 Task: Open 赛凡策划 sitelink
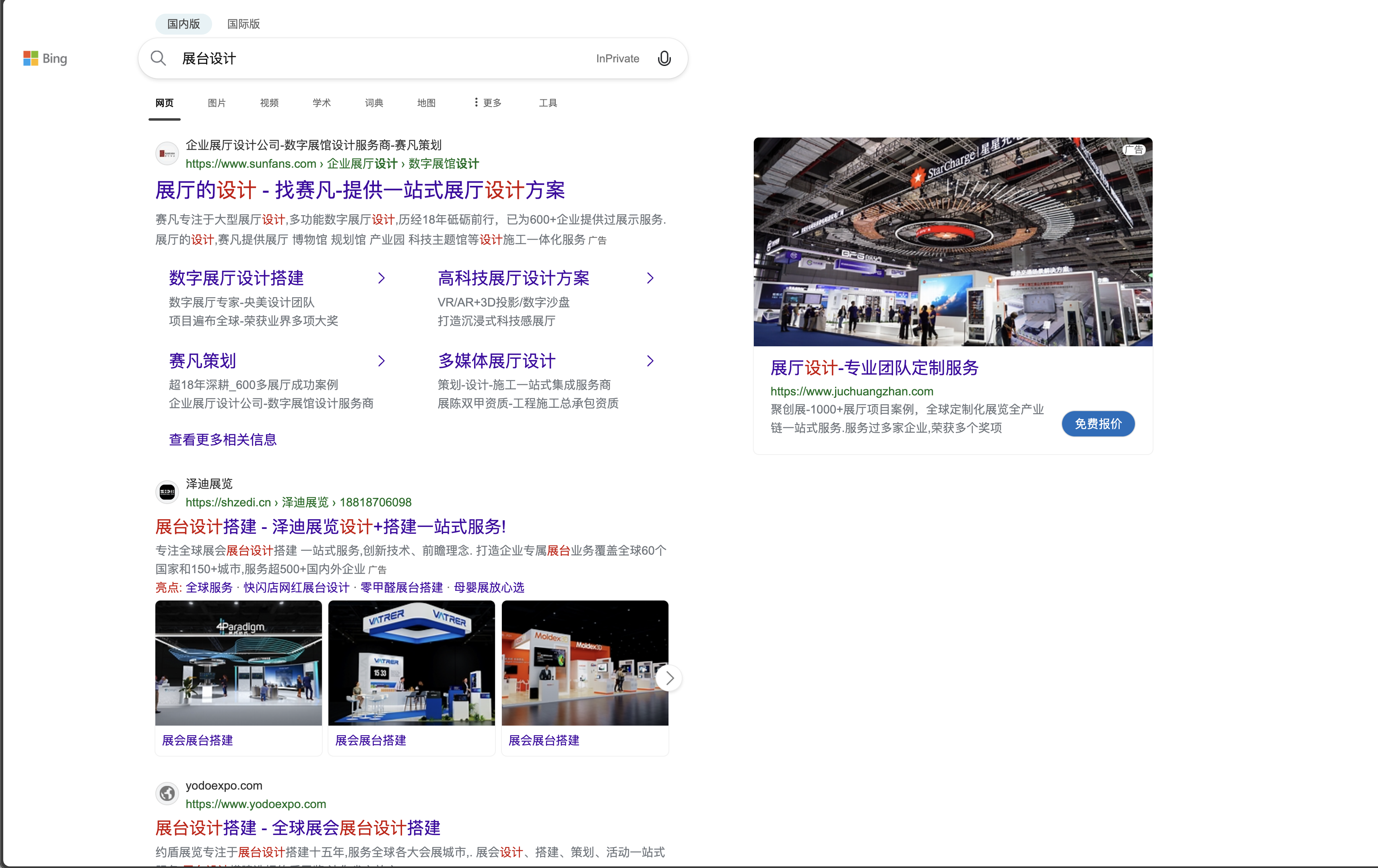click(x=202, y=361)
